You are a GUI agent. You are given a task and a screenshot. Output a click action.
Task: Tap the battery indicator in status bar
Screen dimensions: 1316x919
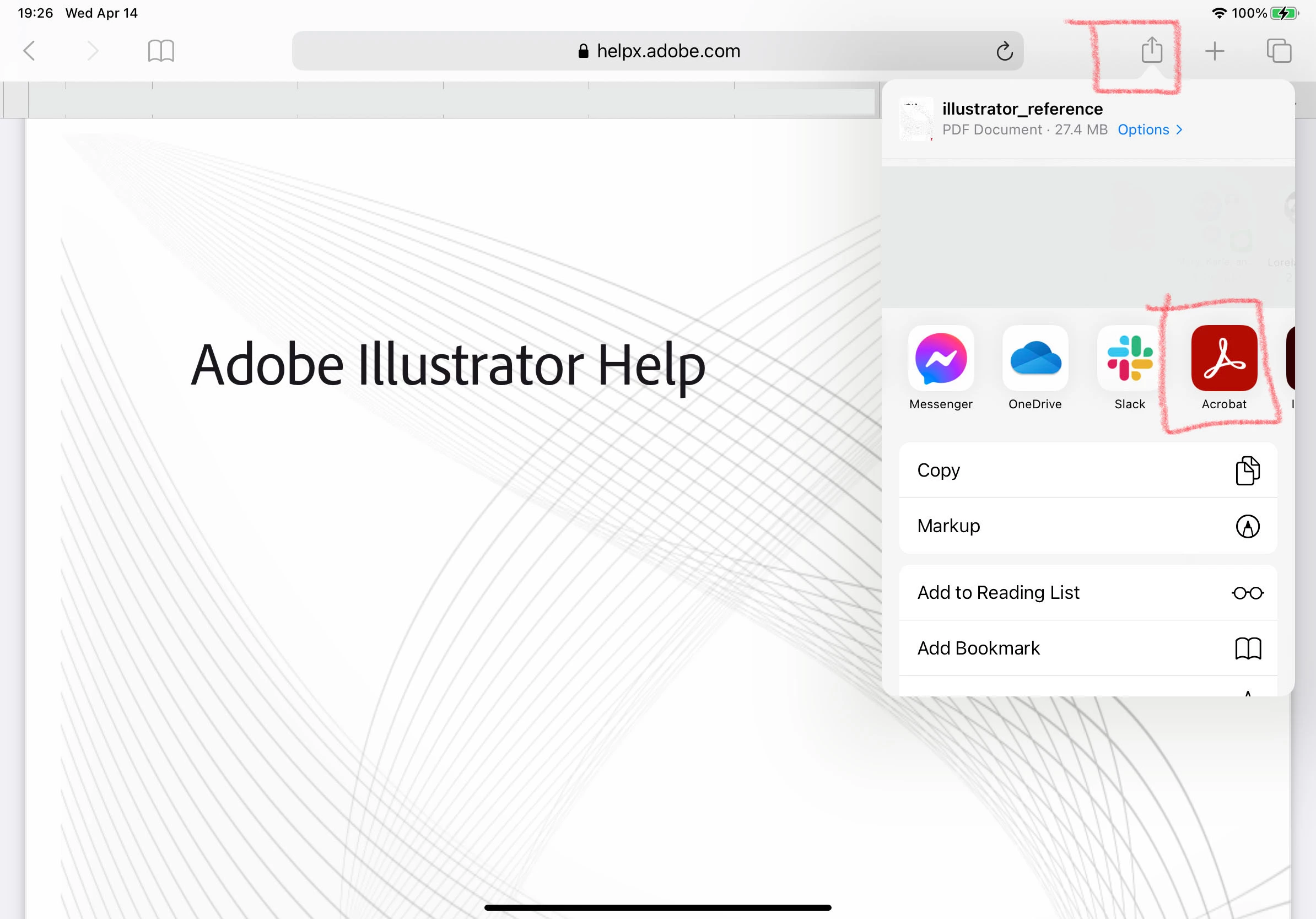[1284, 13]
